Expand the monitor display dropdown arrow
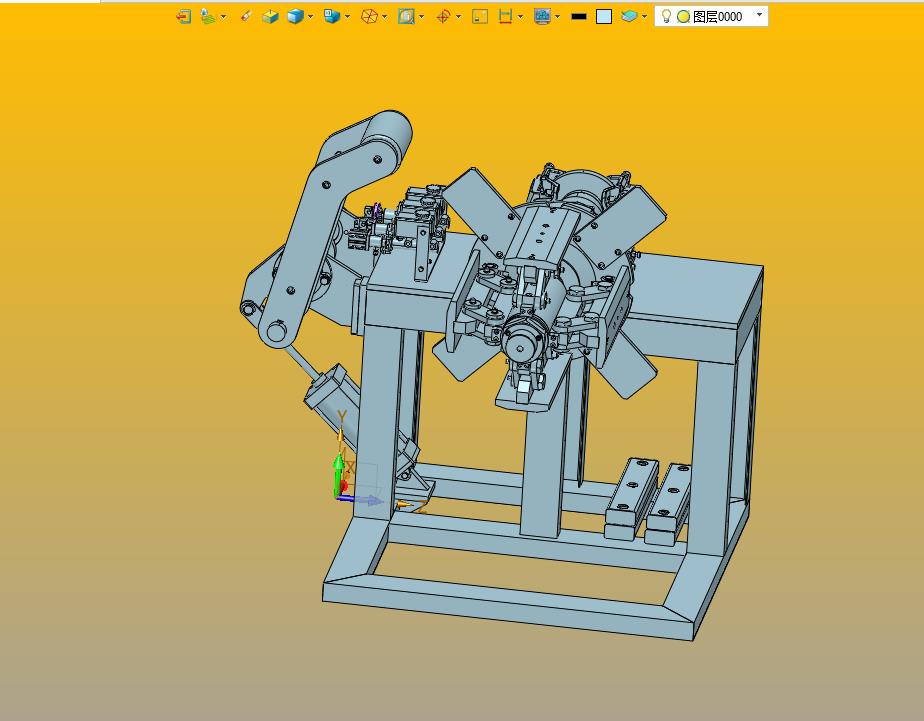 pyautogui.click(x=557, y=16)
